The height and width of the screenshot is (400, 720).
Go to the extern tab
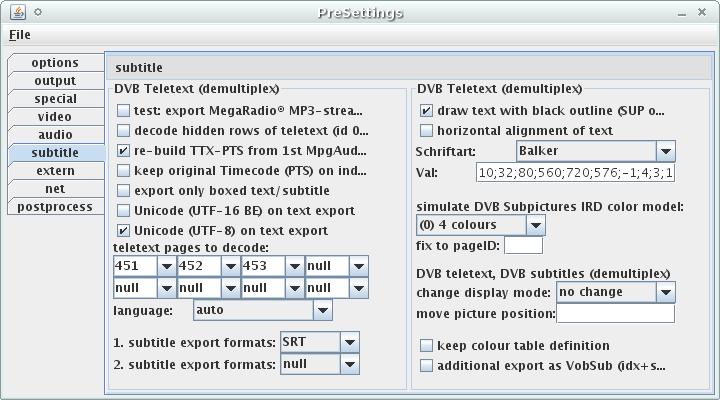click(x=55, y=171)
